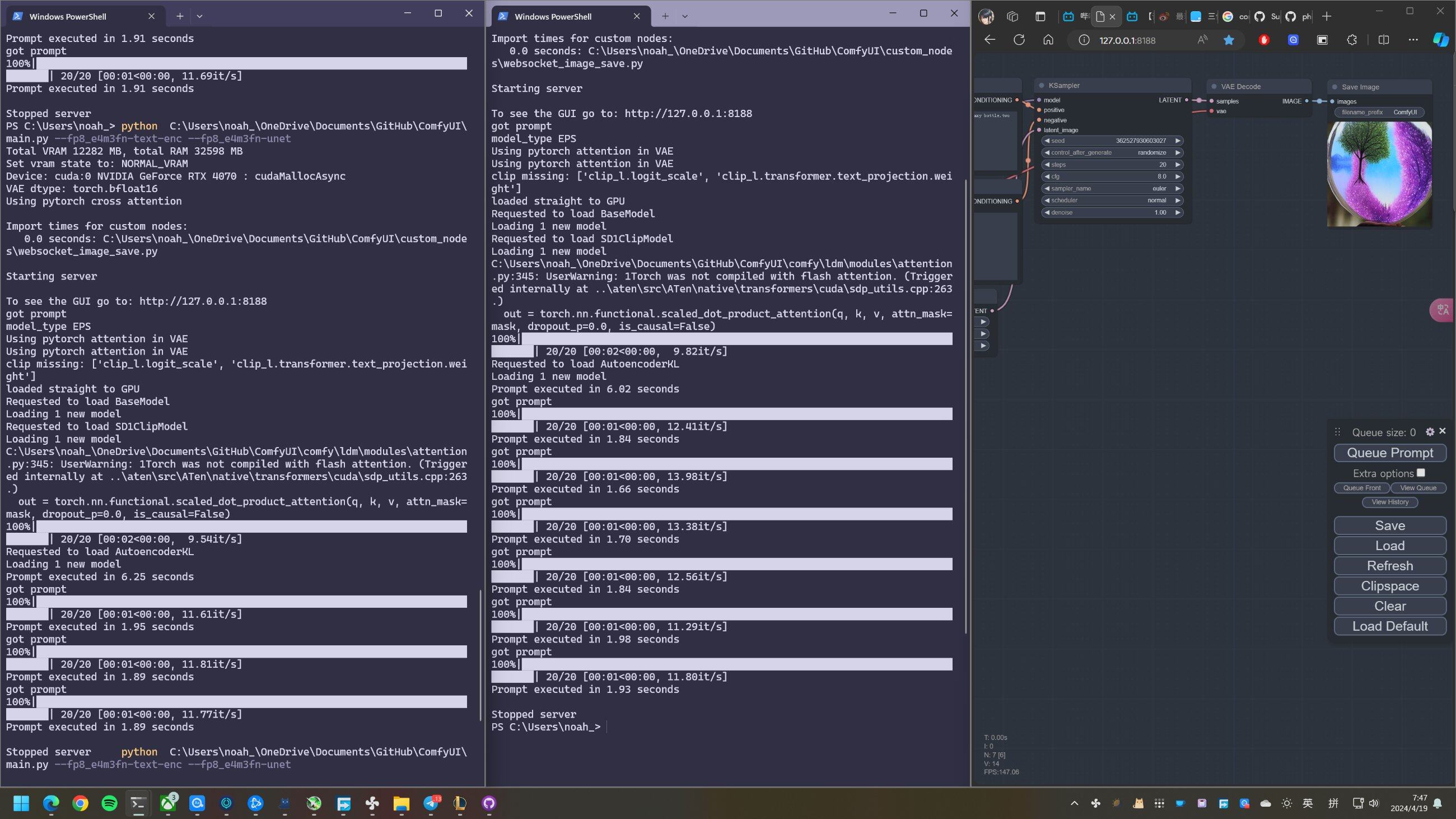Click the blue favorites star icon

pos(1229,40)
